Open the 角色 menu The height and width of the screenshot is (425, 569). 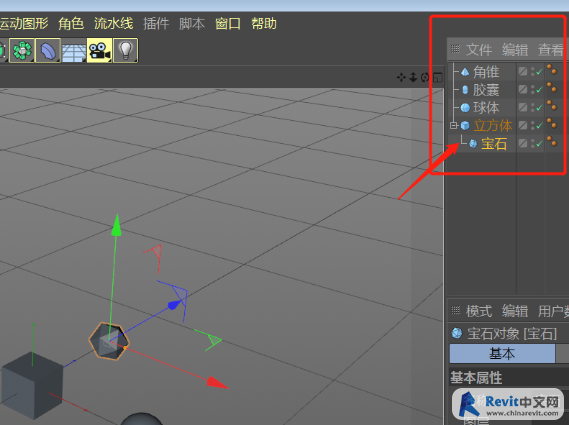[71, 24]
